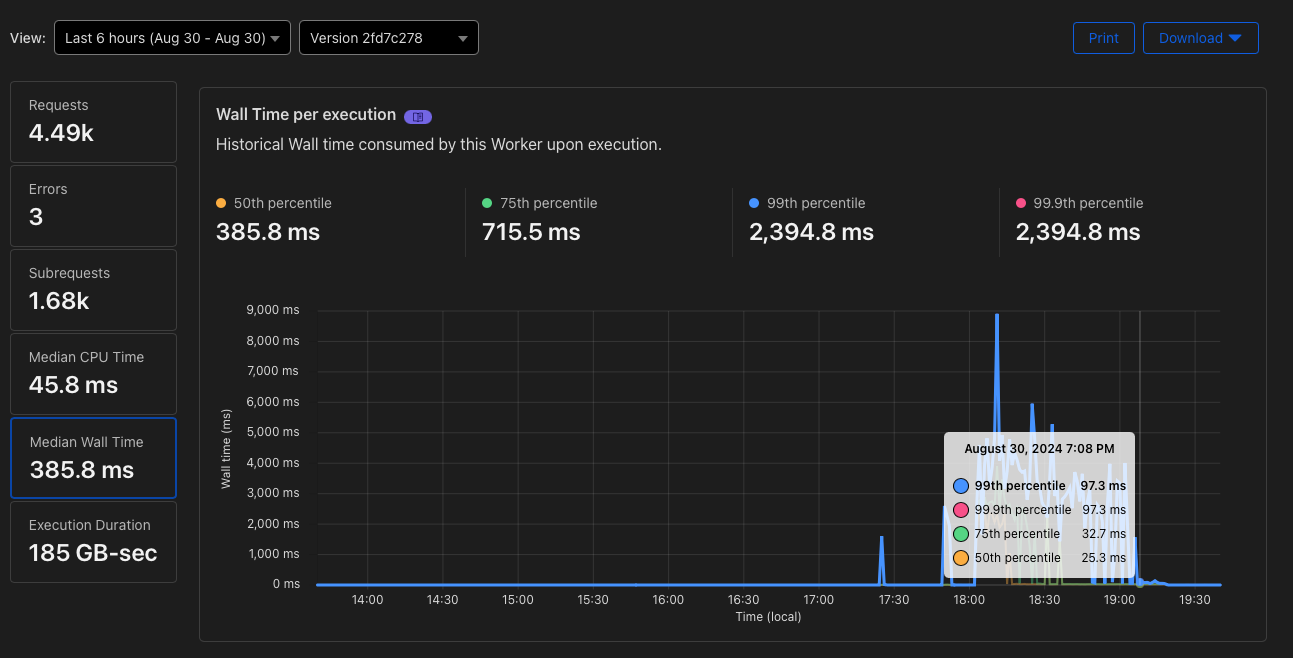Expand the Version 2fd7c278 selector
Image resolution: width=1293 pixels, height=658 pixels.
click(x=388, y=38)
